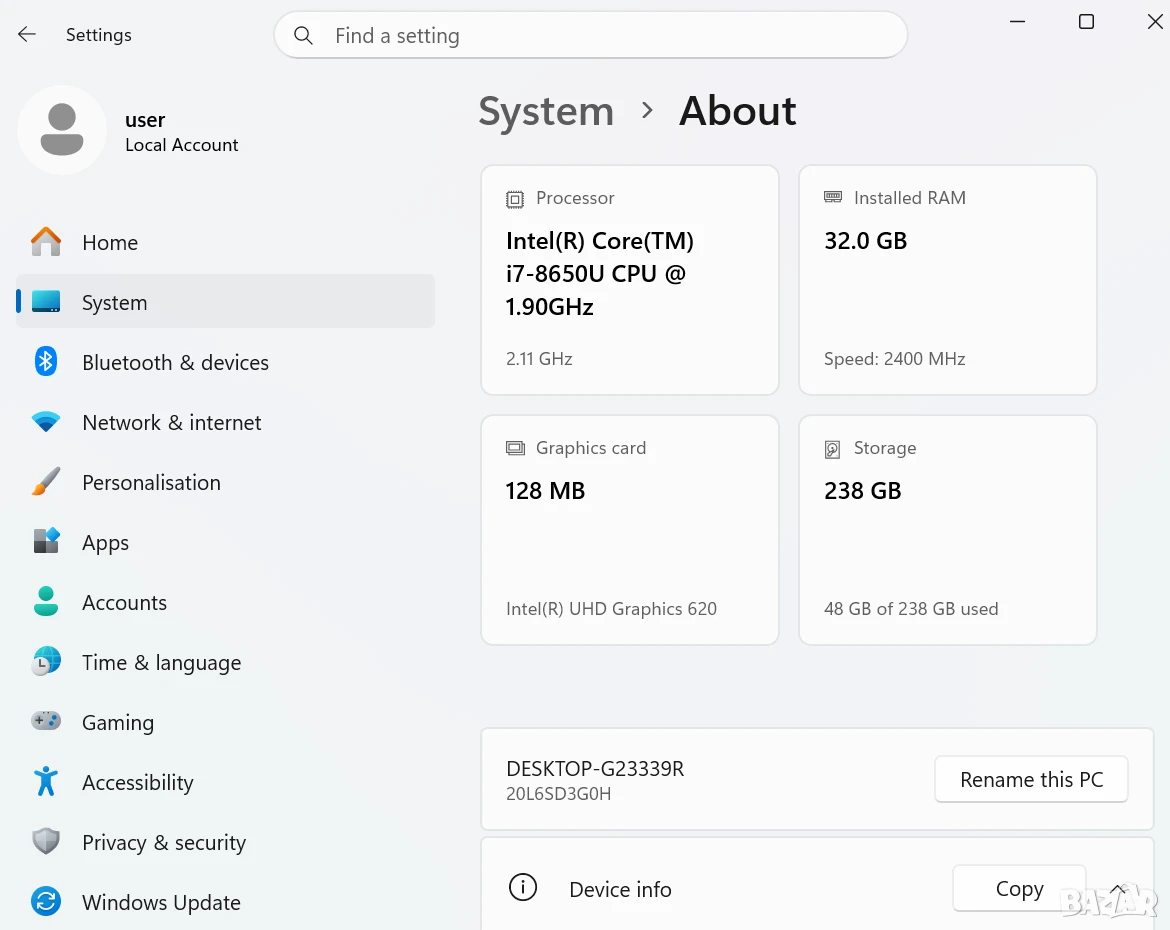Screen dimensions: 1170x930
Task: Click the Intel(R) UHD Graphics 620 text
Action: [611, 608]
